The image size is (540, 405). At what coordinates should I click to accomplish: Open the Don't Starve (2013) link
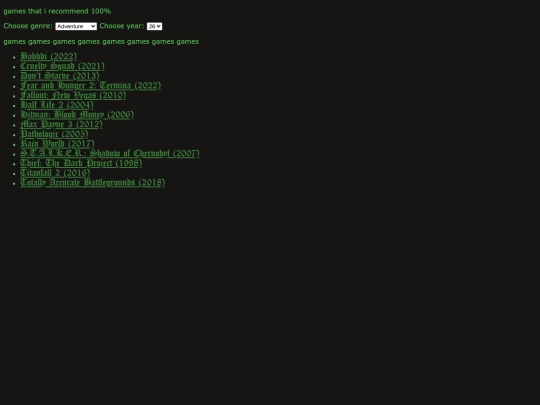point(60,75)
